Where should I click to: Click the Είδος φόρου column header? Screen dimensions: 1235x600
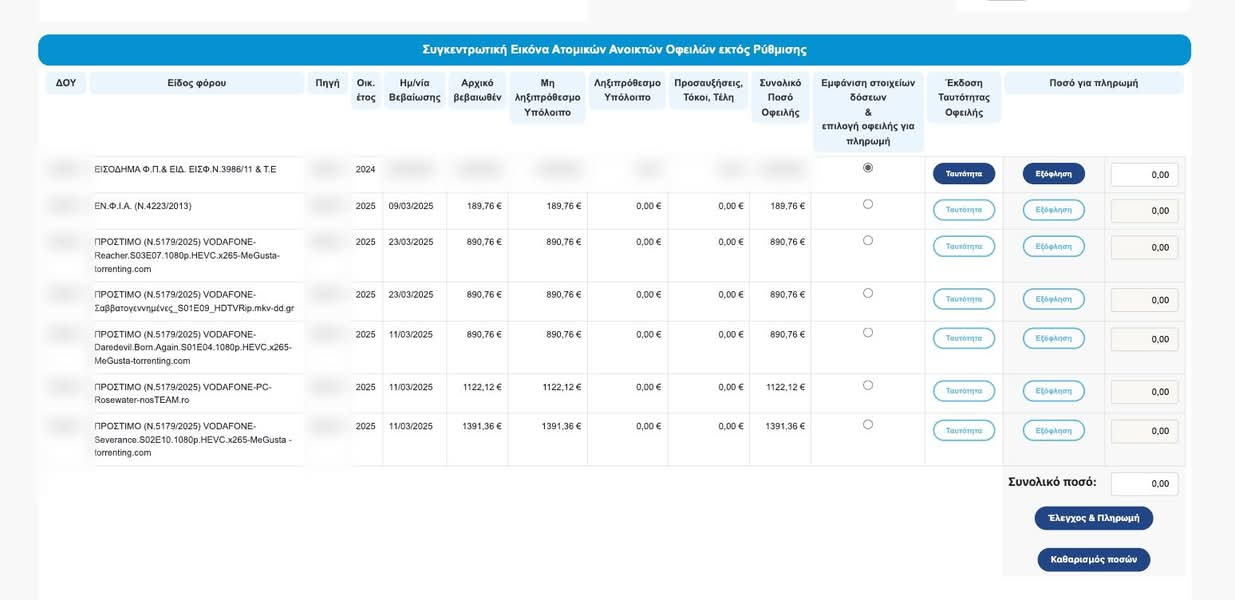(x=196, y=83)
